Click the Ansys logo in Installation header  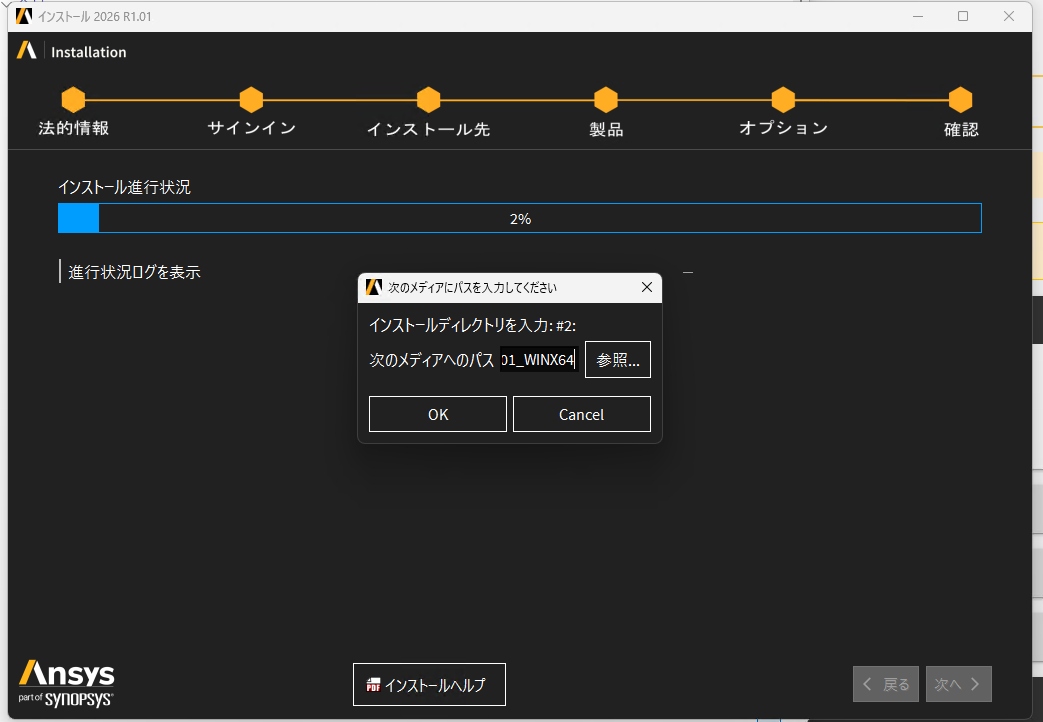click(27, 50)
